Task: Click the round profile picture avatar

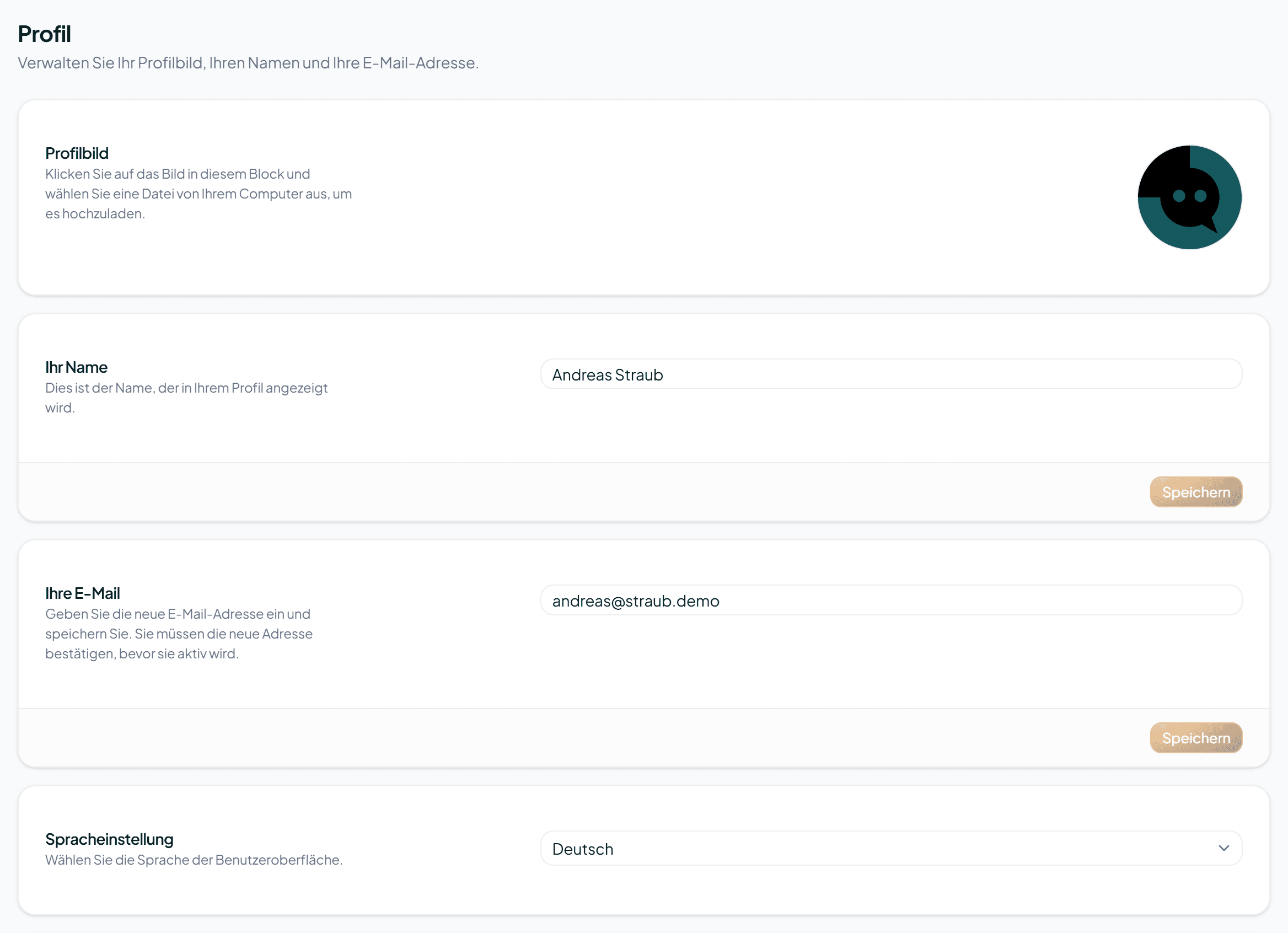Action: [1189, 197]
